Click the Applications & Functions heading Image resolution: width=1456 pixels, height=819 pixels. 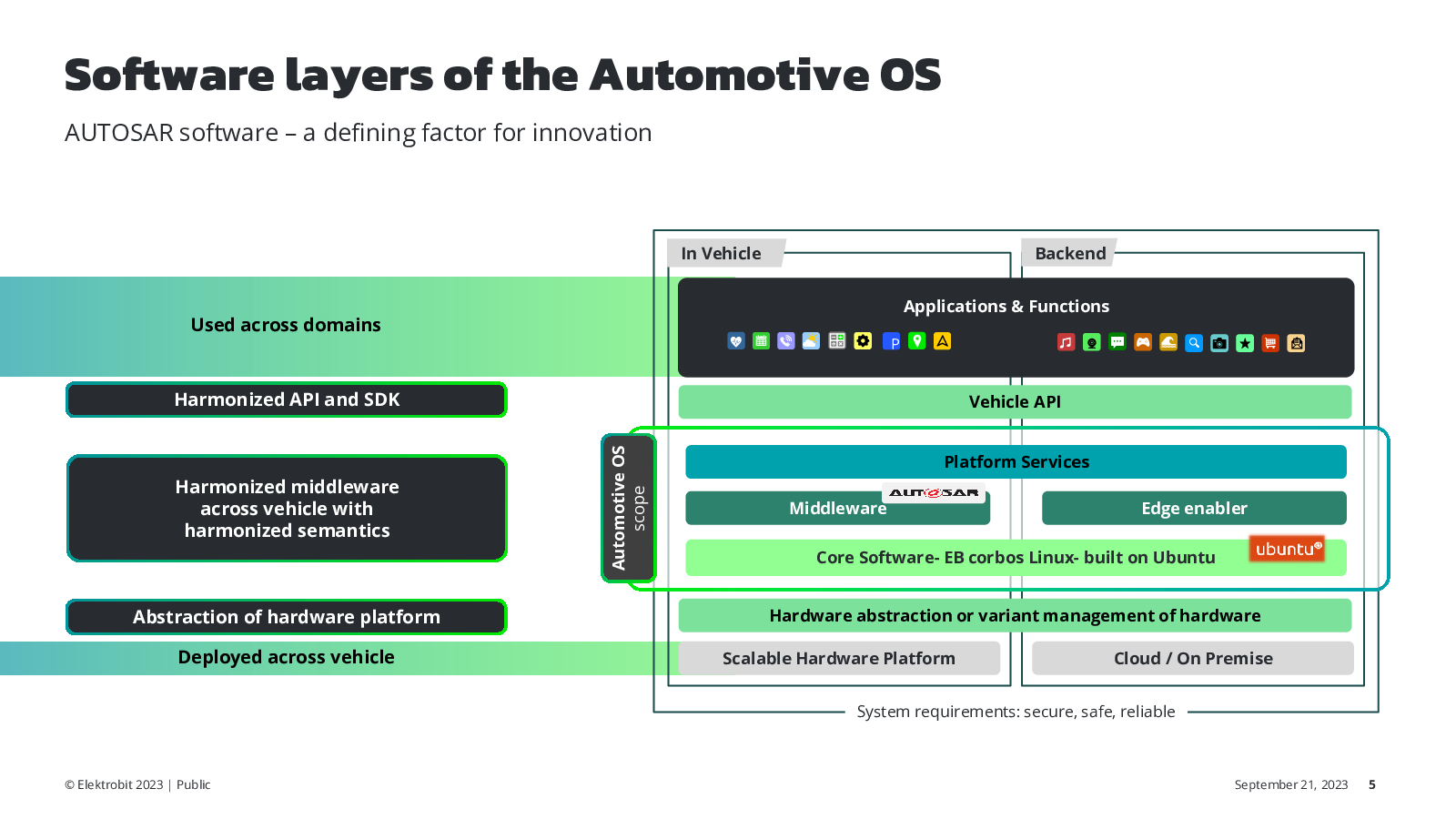coord(1006,307)
